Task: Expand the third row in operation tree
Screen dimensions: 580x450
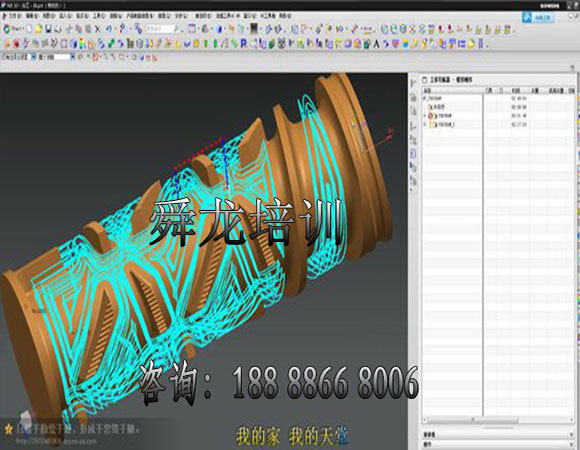Action: [425, 116]
